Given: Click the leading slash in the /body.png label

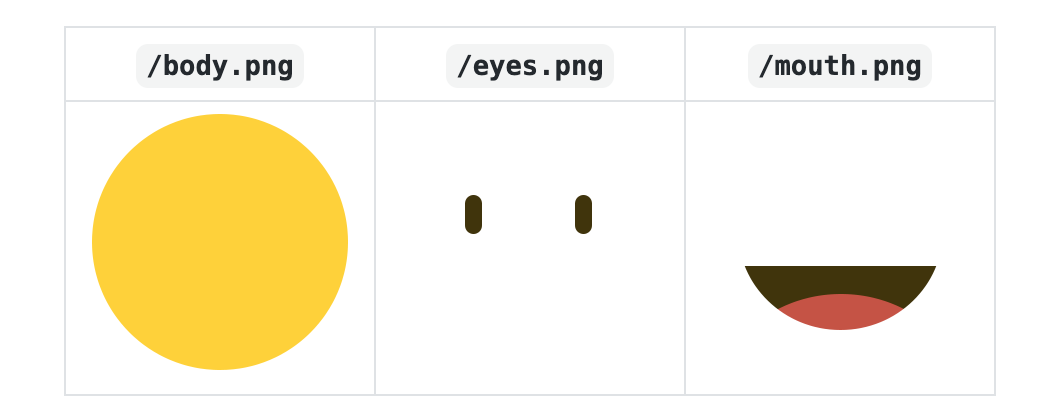Looking at the screenshot, I should pyautogui.click(x=153, y=66).
